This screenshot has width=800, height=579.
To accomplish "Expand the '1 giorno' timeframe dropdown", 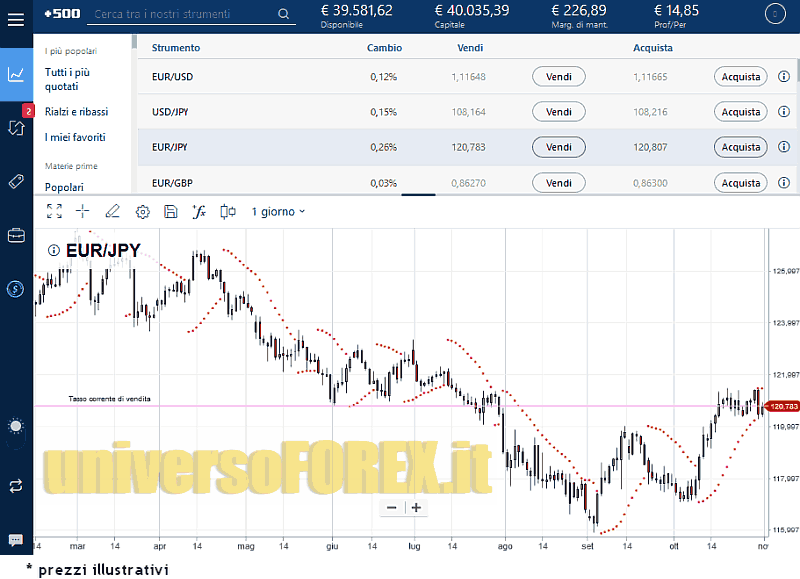I will [278, 211].
